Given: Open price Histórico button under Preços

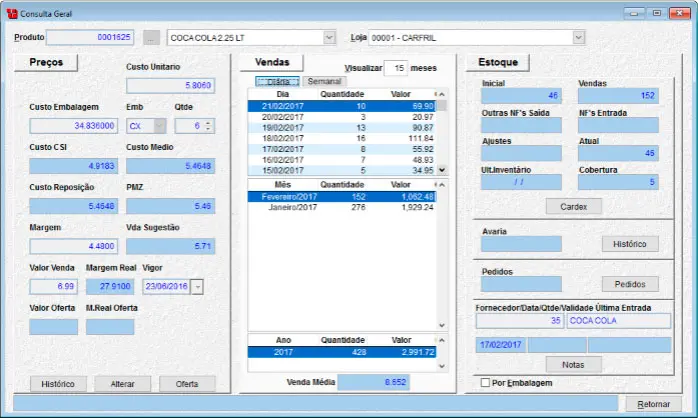Looking at the screenshot, I should [58, 384].
